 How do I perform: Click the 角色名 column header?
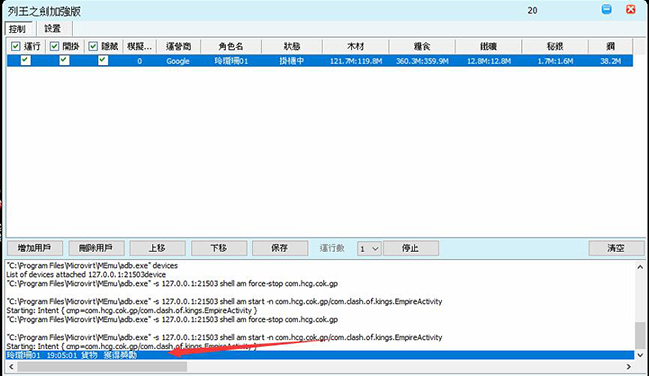coord(231,46)
